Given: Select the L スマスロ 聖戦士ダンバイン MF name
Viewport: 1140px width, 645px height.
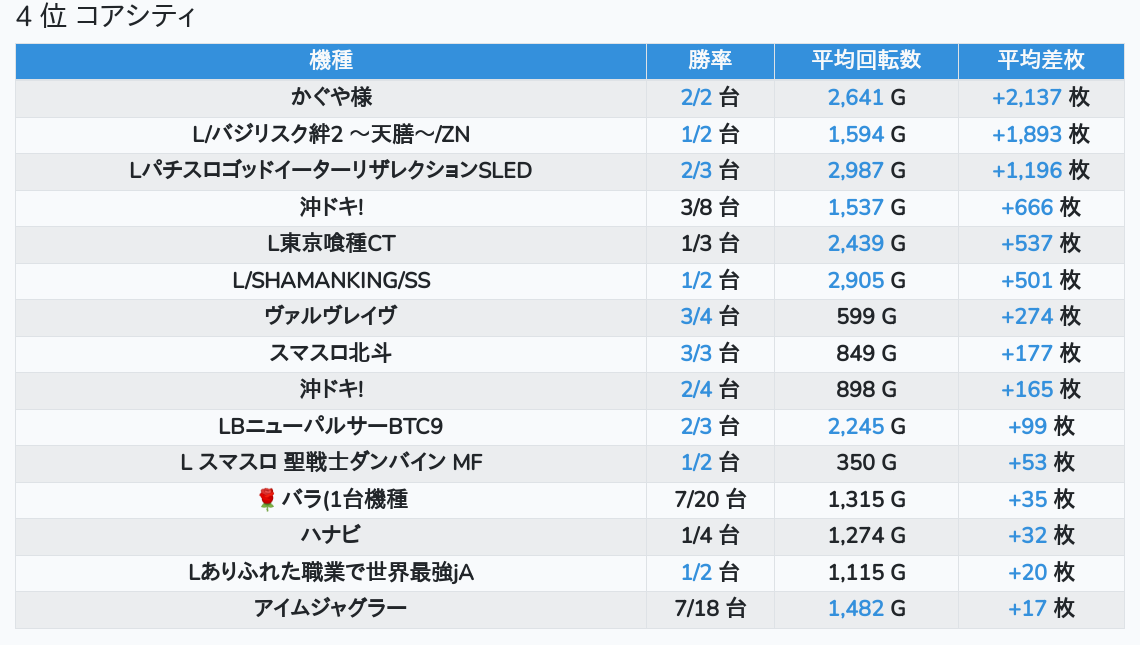Looking at the screenshot, I should click(331, 462).
